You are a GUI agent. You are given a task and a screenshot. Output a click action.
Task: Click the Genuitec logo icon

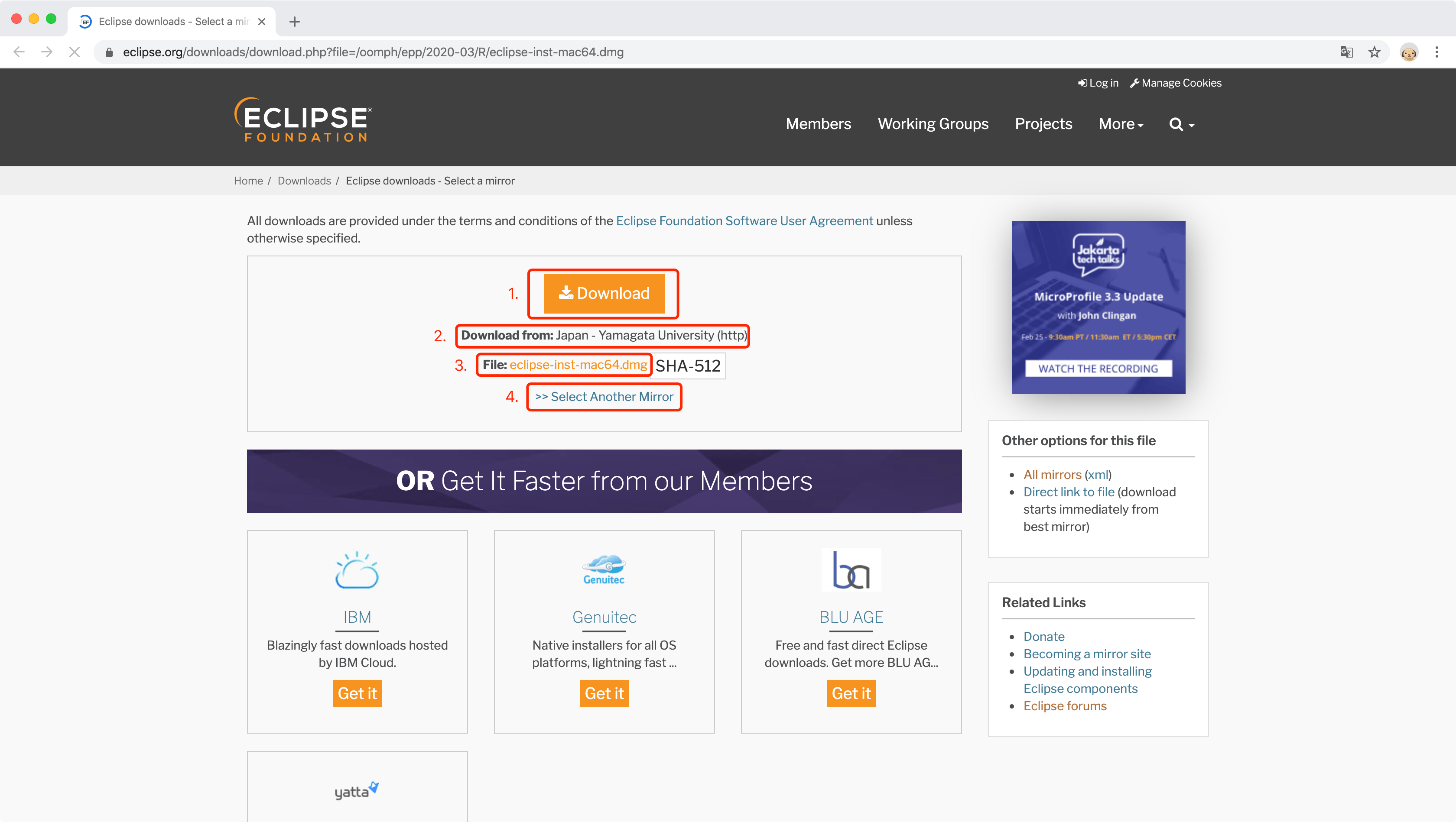[604, 570]
